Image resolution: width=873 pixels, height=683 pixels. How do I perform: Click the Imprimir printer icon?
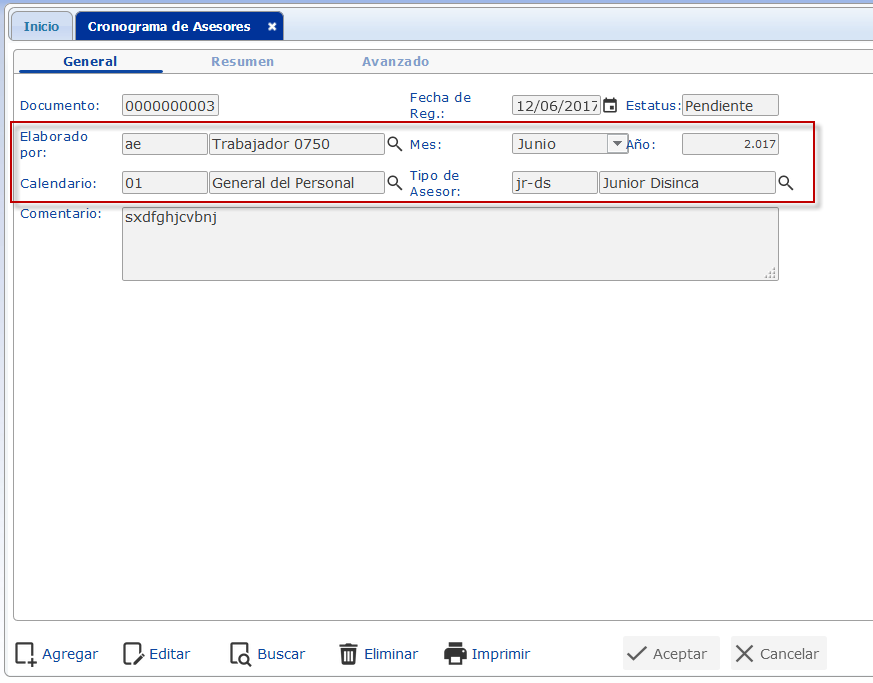(455, 654)
